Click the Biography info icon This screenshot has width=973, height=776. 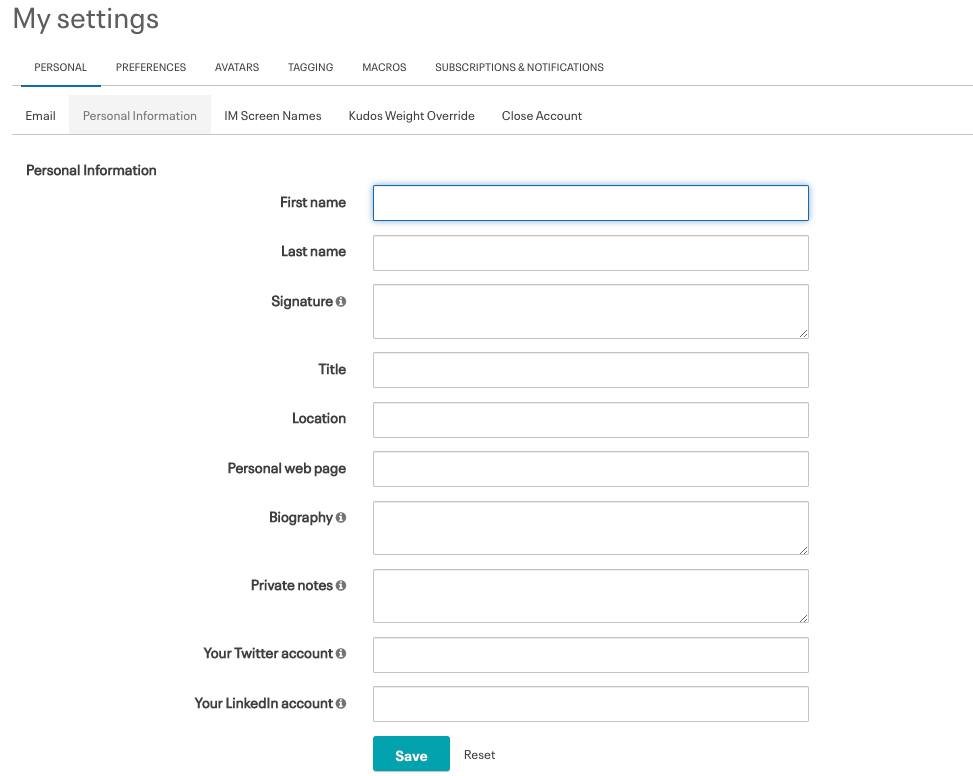coord(340,518)
